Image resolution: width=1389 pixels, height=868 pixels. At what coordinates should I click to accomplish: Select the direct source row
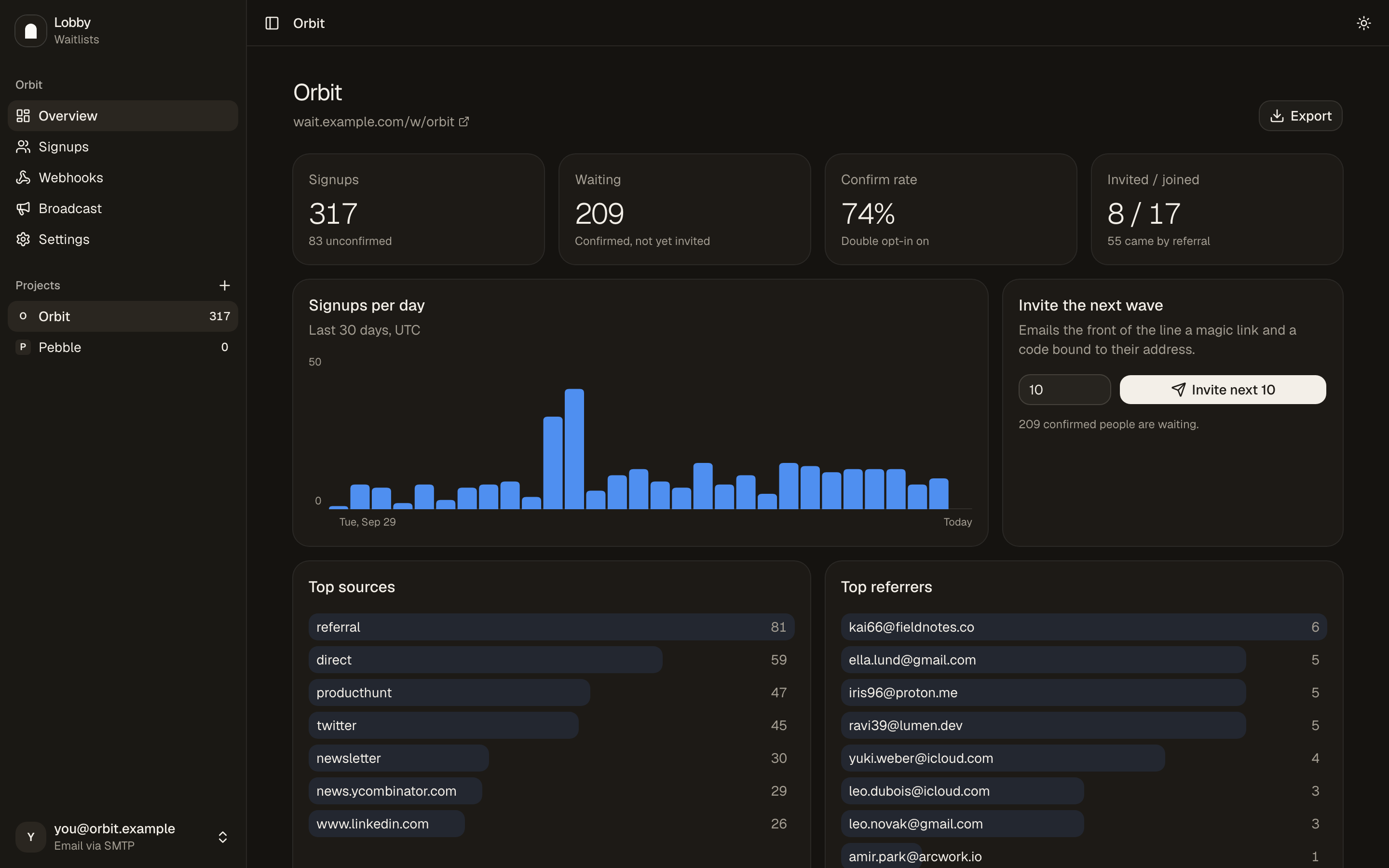click(x=552, y=660)
